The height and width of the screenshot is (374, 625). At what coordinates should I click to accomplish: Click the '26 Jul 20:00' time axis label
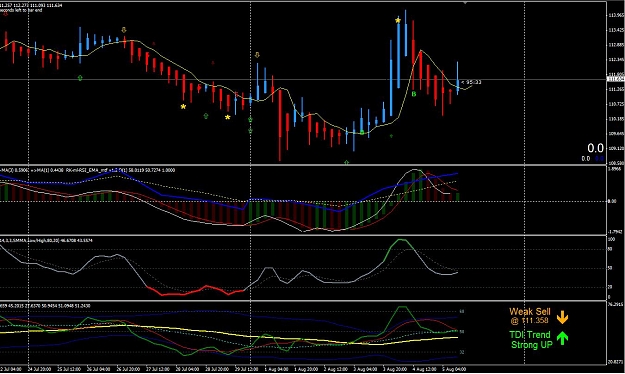pyautogui.click(x=128, y=370)
